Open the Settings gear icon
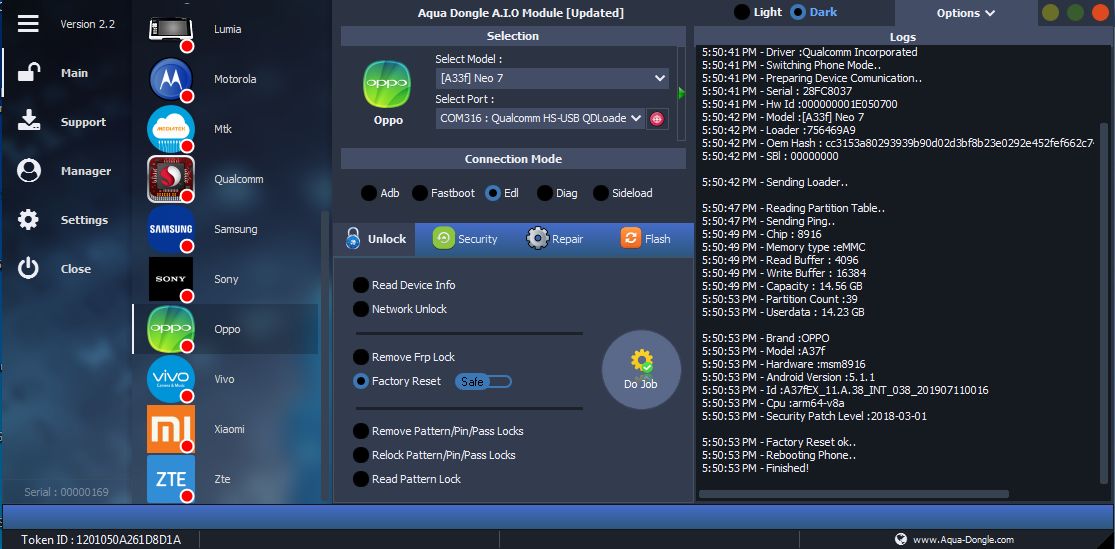The image size is (1115, 549). (x=28, y=220)
